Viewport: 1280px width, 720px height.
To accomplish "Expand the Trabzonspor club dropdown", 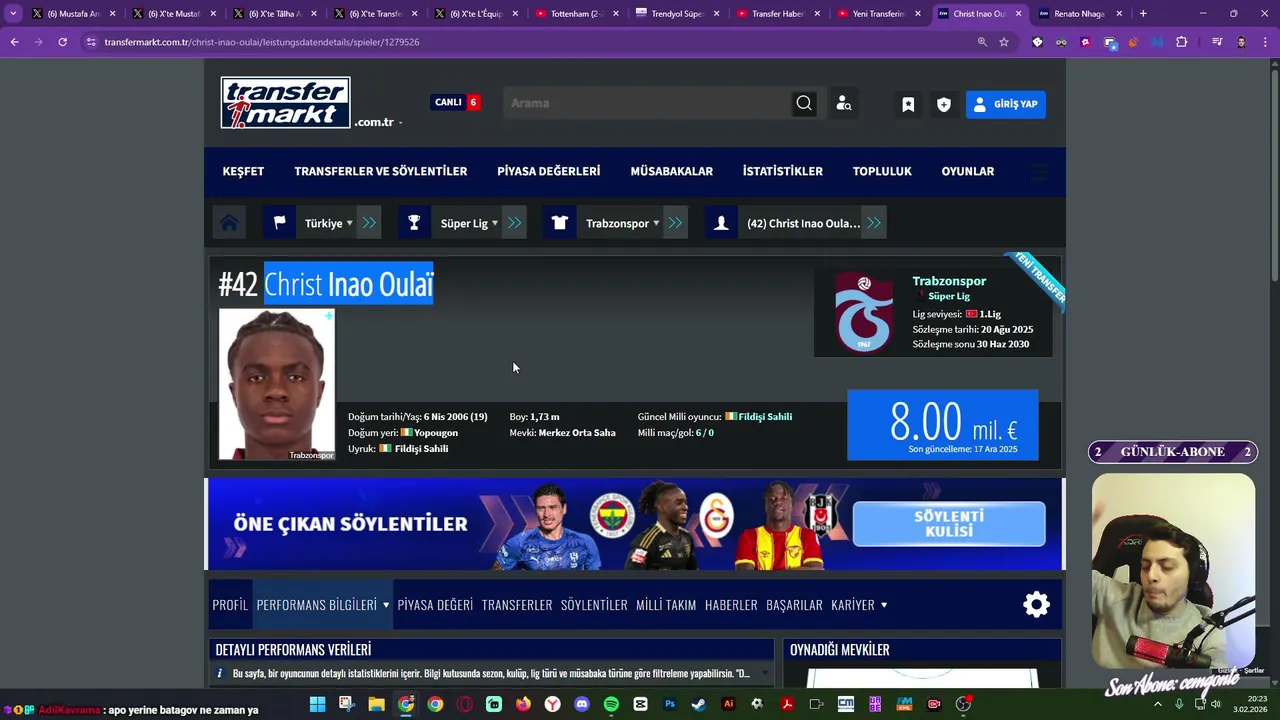I will 623,223.
